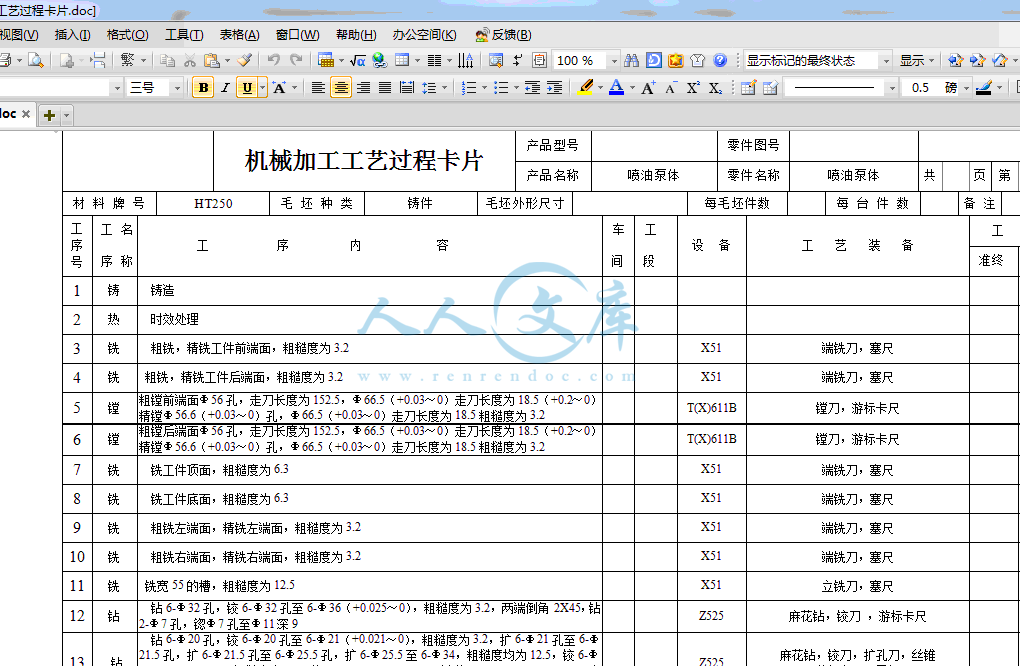The width and height of the screenshot is (1020, 666).
Task: Click the 反馈(B) feedback button
Action: 503,35
